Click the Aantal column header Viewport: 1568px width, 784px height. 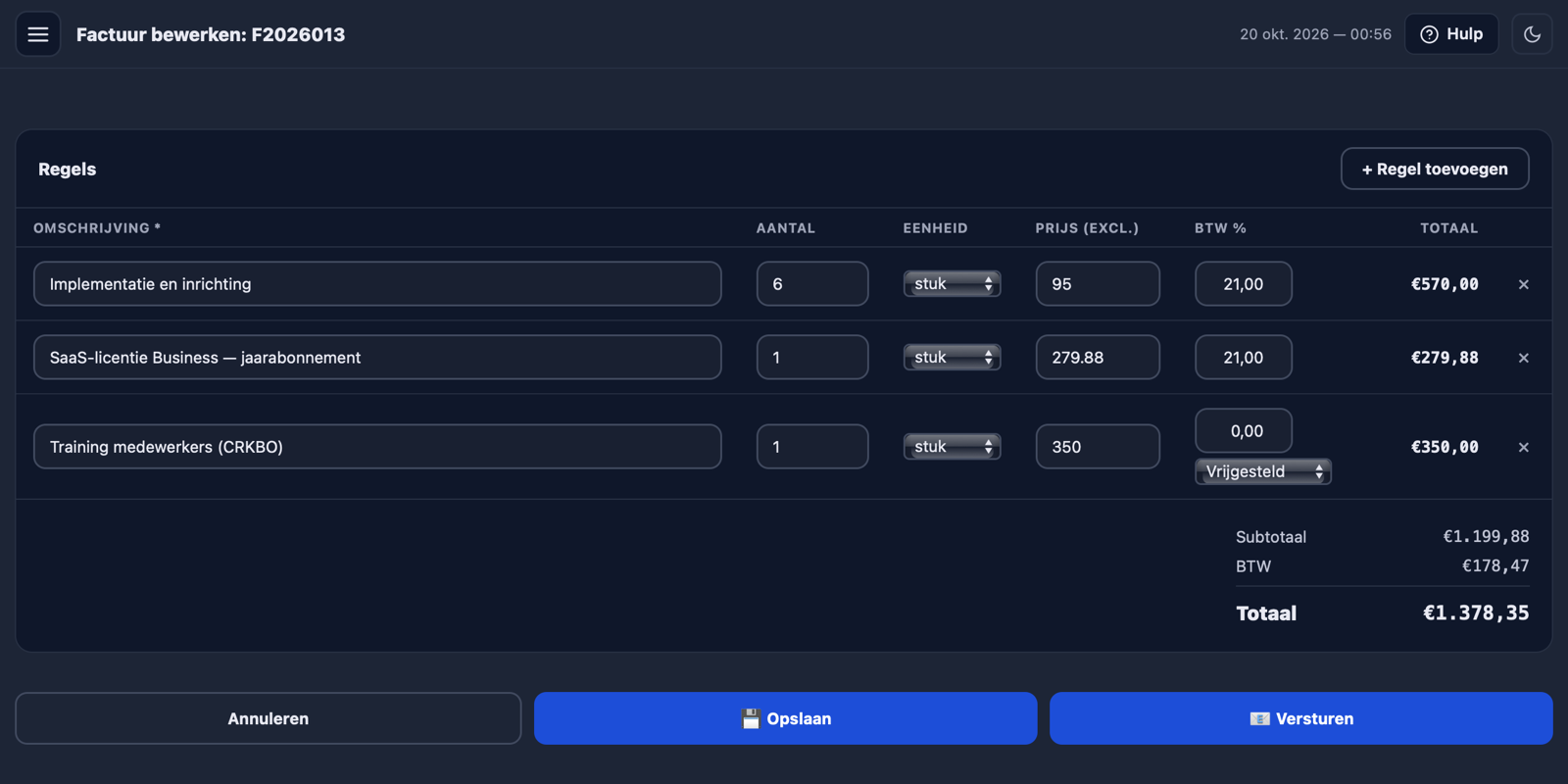pos(786,227)
